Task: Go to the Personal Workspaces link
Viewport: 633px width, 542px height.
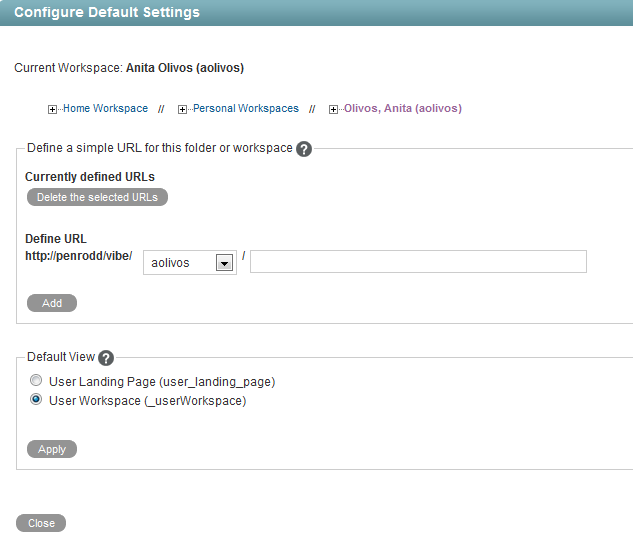Action: 245,108
